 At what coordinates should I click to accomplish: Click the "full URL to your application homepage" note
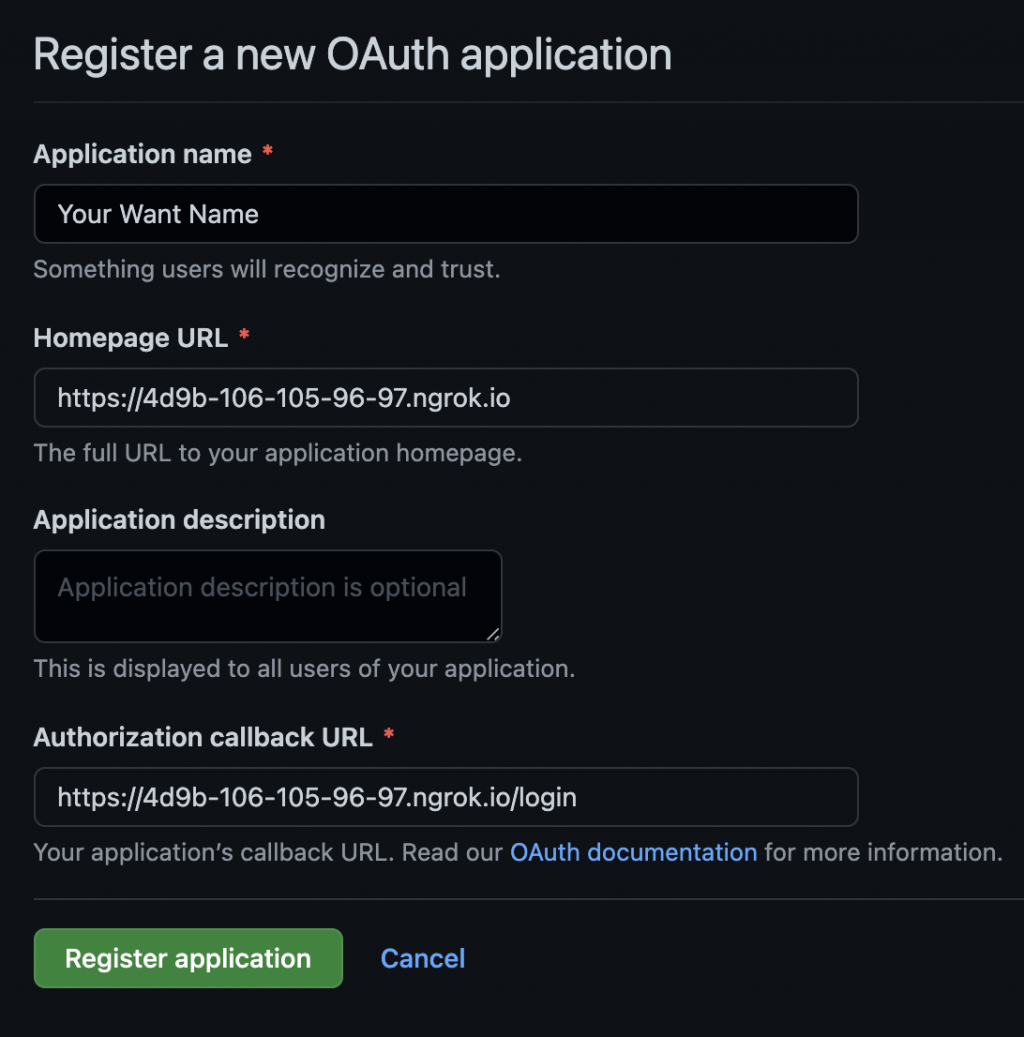277,453
